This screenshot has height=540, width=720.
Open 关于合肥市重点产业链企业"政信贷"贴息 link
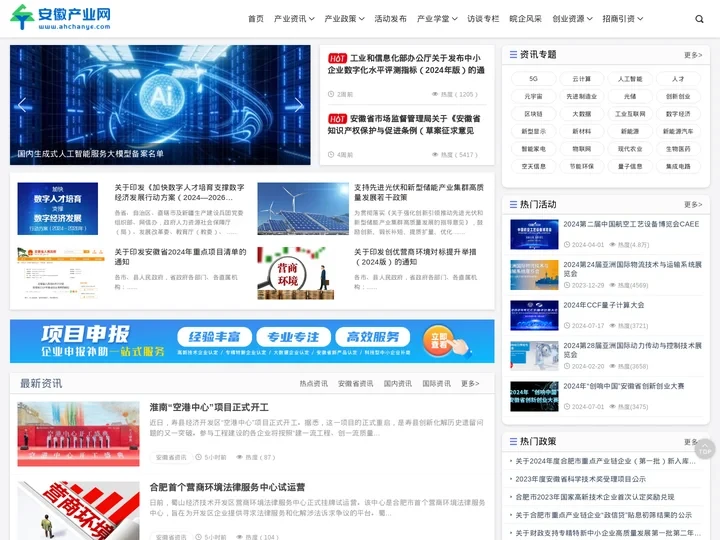(x=603, y=515)
